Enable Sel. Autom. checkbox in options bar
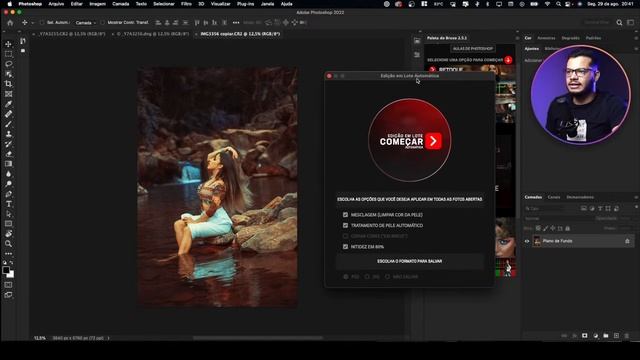Image resolution: width=640 pixels, height=360 pixels. coord(42,23)
